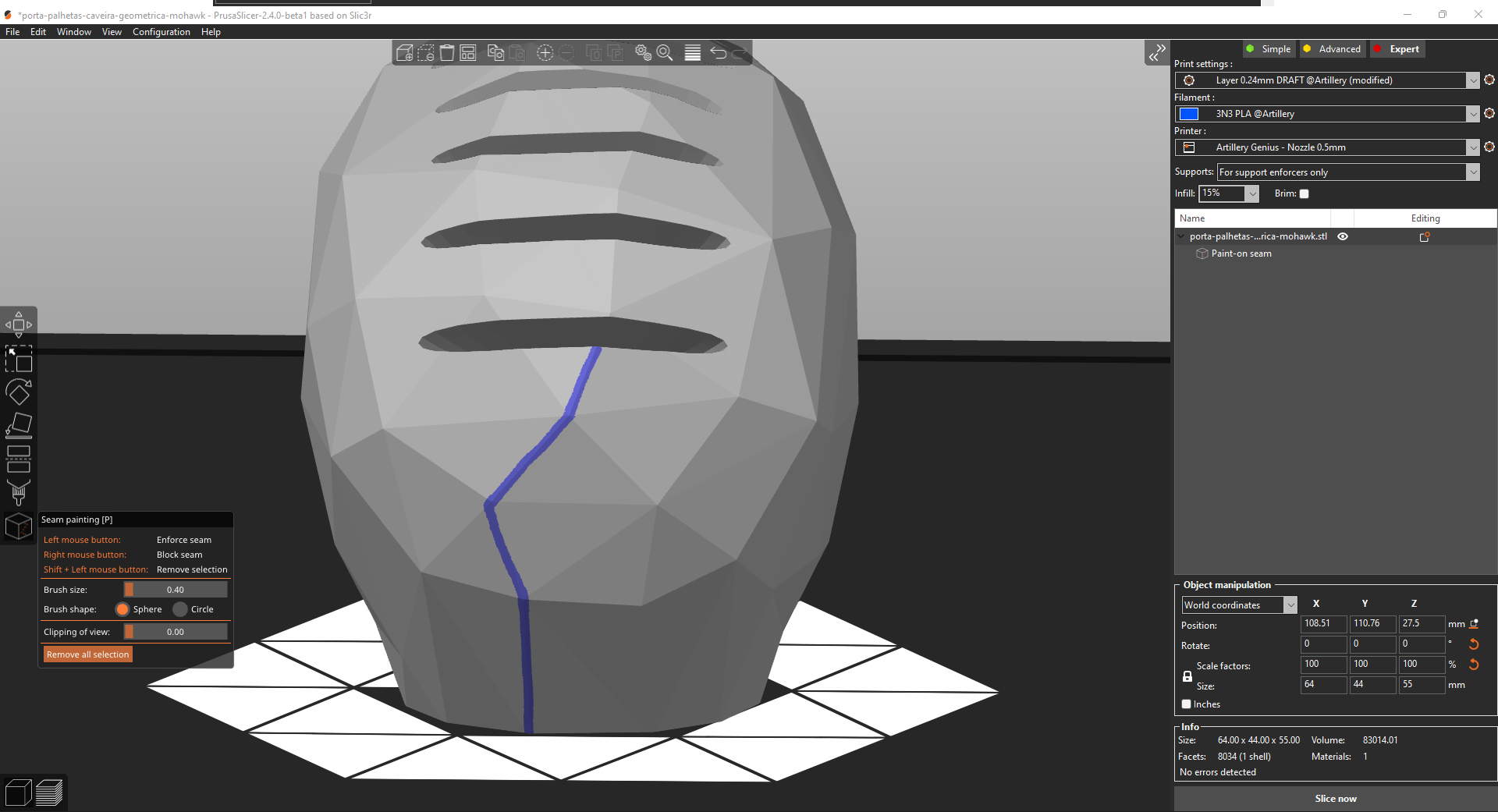Open the Edit menu
1498x812 pixels.
pyautogui.click(x=38, y=32)
